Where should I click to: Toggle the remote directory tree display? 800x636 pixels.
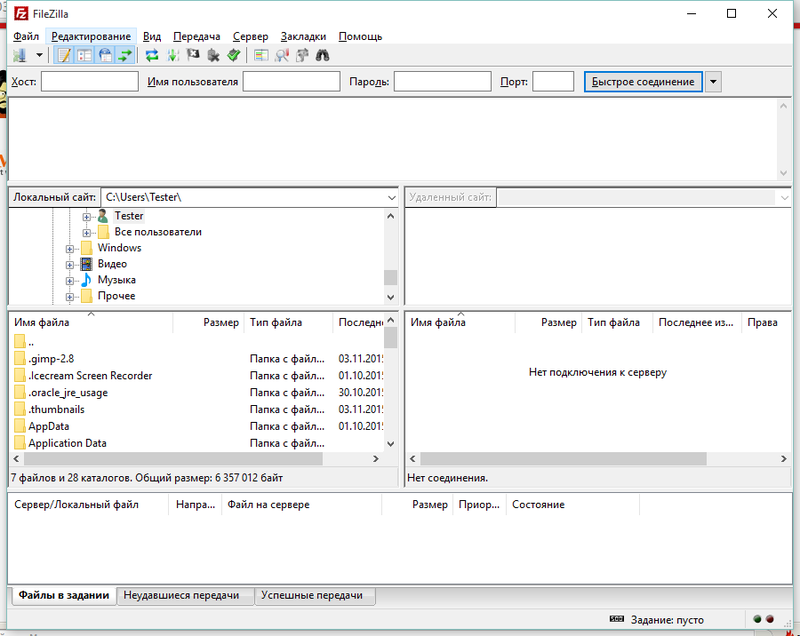tap(105, 55)
